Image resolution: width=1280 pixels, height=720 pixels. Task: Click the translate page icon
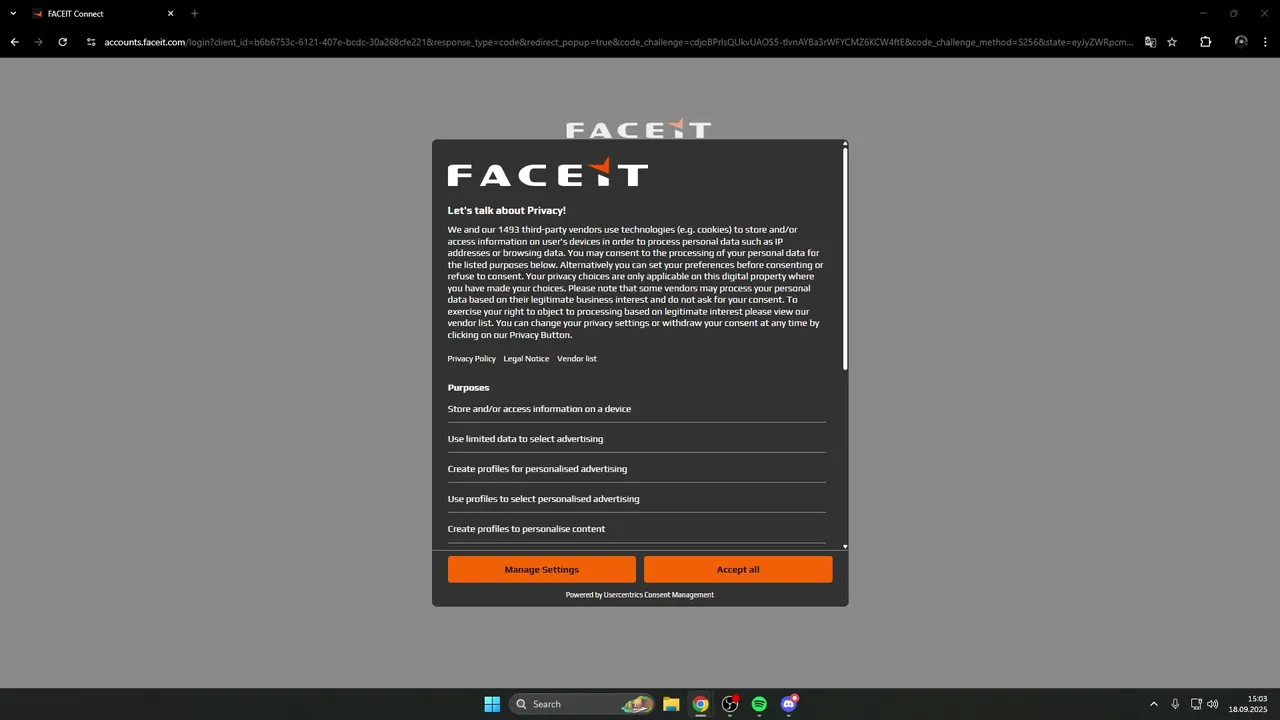[x=1150, y=42]
